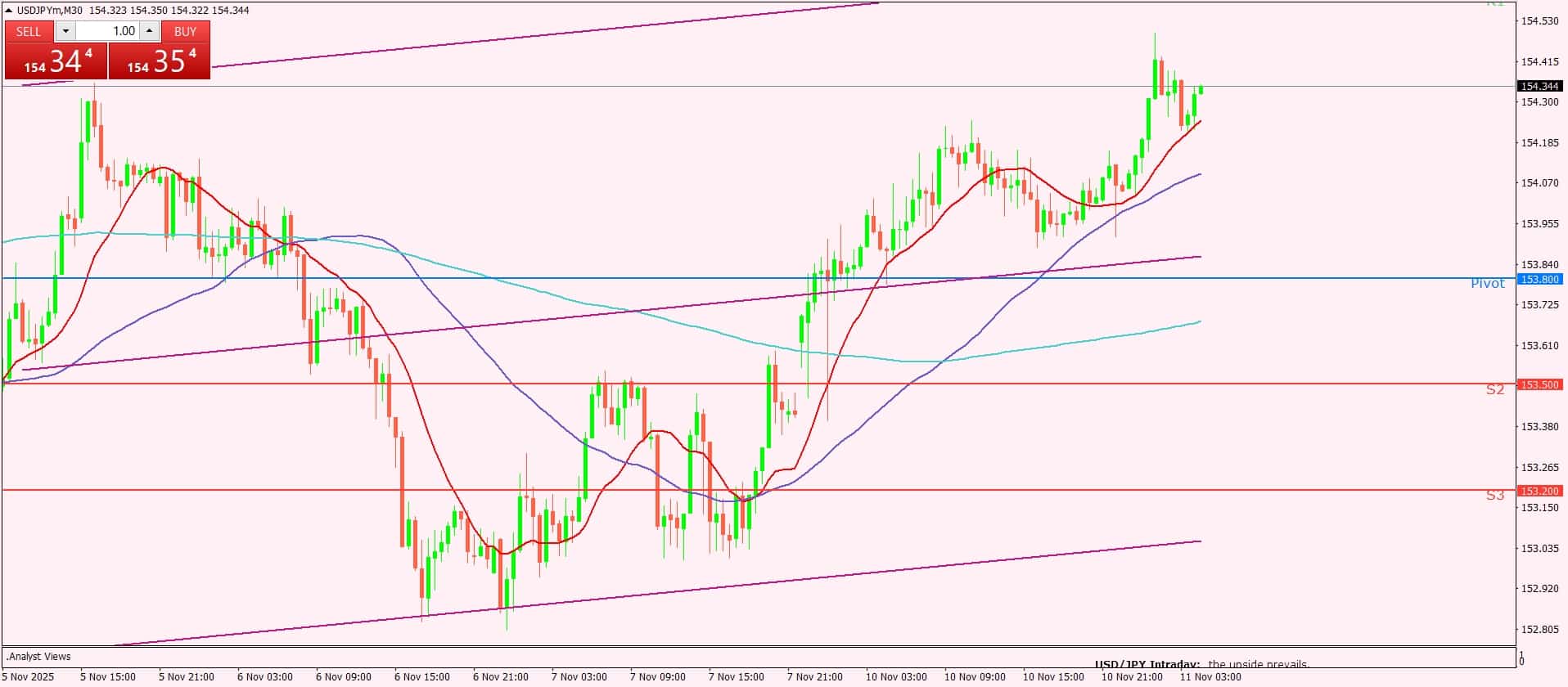Click the 7 Nov 09:00 time axis label
Viewport: 1568px width, 687px height.
(657, 677)
